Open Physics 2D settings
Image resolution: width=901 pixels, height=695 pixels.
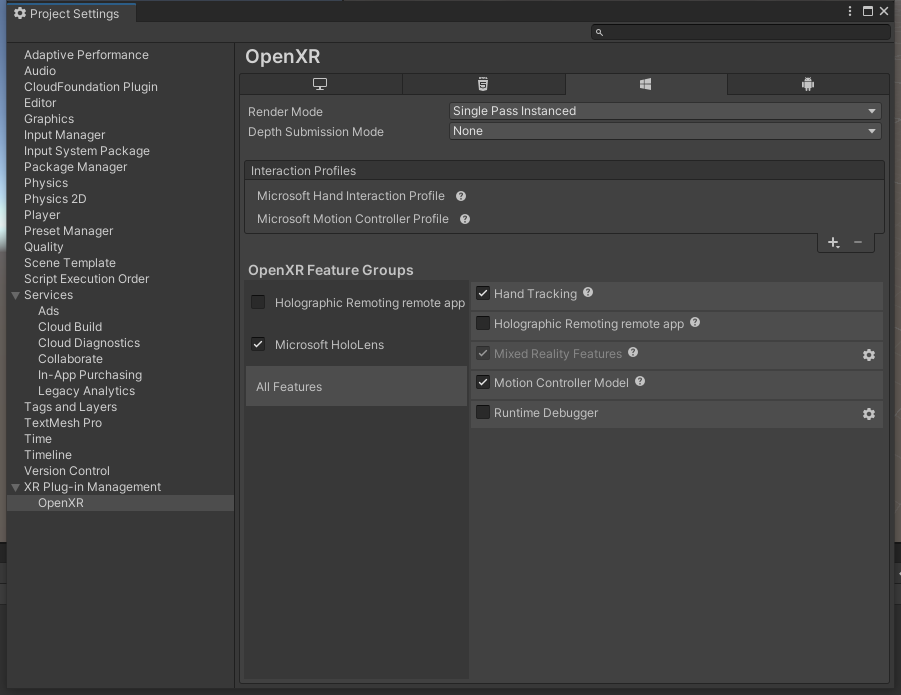coord(55,199)
